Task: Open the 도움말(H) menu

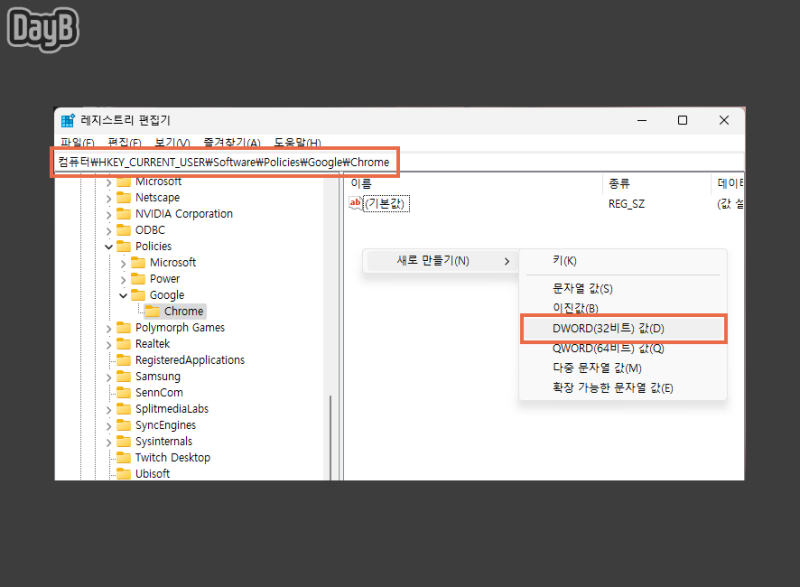Action: (297, 142)
